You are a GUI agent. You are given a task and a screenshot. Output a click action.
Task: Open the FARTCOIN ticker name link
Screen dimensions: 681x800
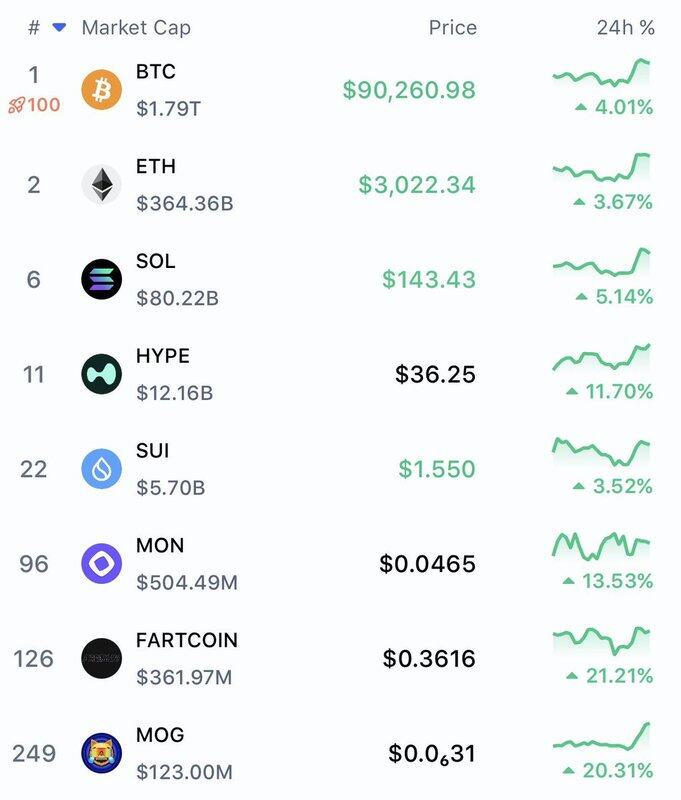(187, 640)
